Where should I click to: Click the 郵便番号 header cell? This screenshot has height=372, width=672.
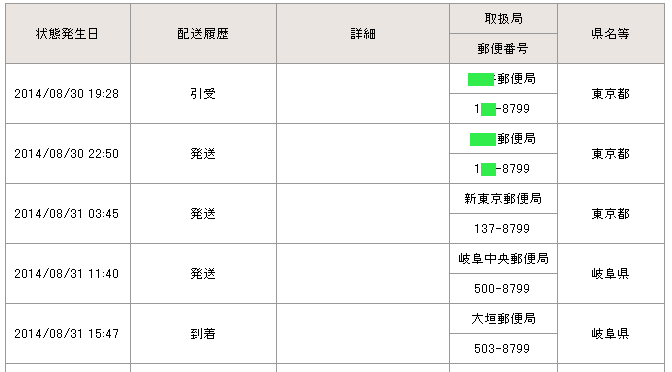503,48
